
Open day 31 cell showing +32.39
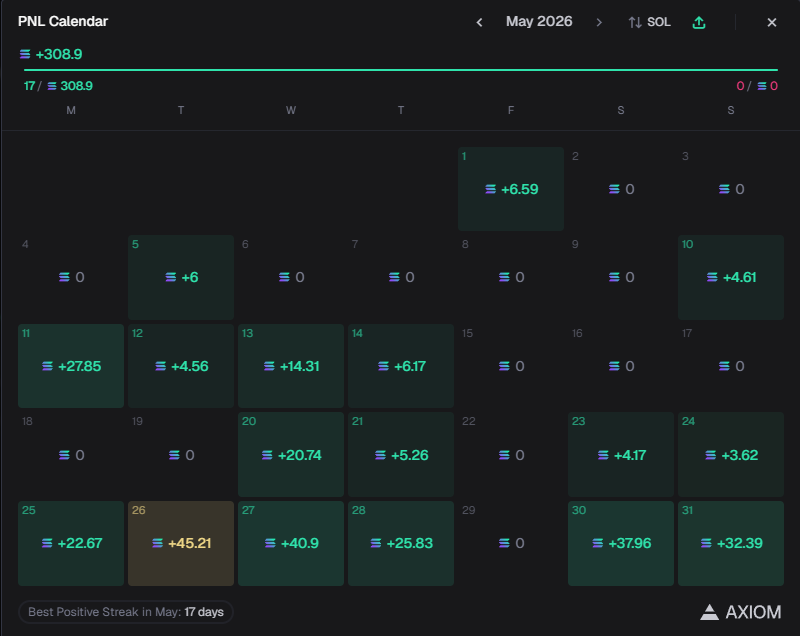point(731,543)
